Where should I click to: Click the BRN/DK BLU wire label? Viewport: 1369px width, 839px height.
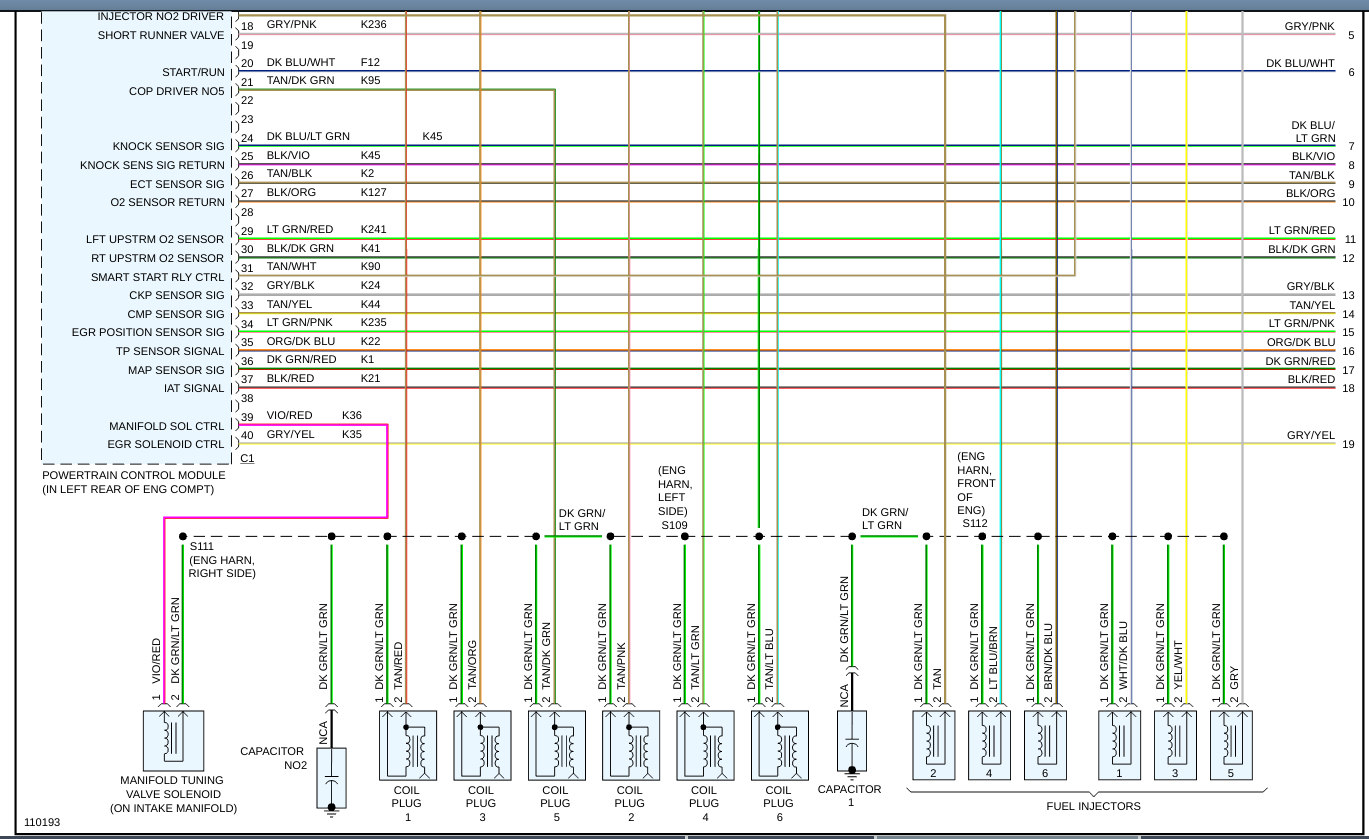(x=1050, y=657)
